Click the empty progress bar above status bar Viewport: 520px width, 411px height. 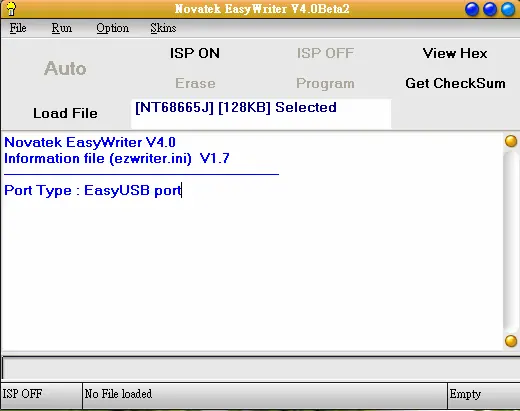coord(260,368)
